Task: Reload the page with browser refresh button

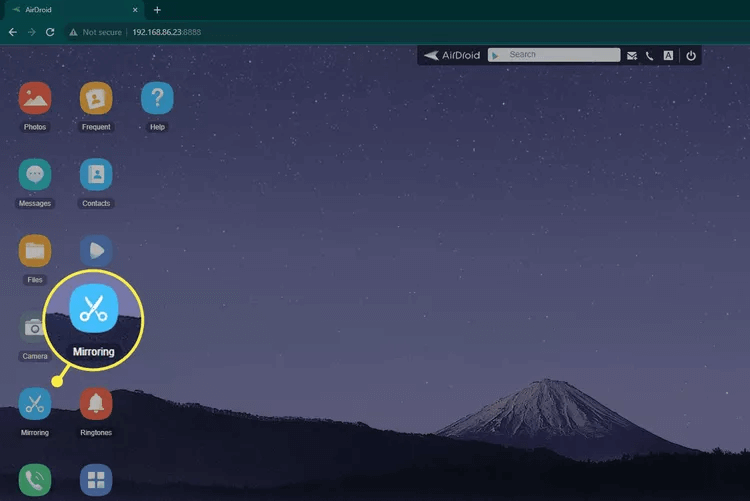Action: coord(50,32)
